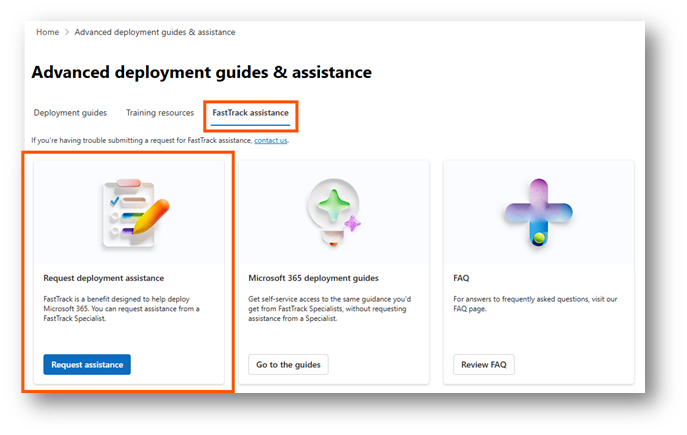
Task: Select the FastTrack assistance tab
Action: 251,113
